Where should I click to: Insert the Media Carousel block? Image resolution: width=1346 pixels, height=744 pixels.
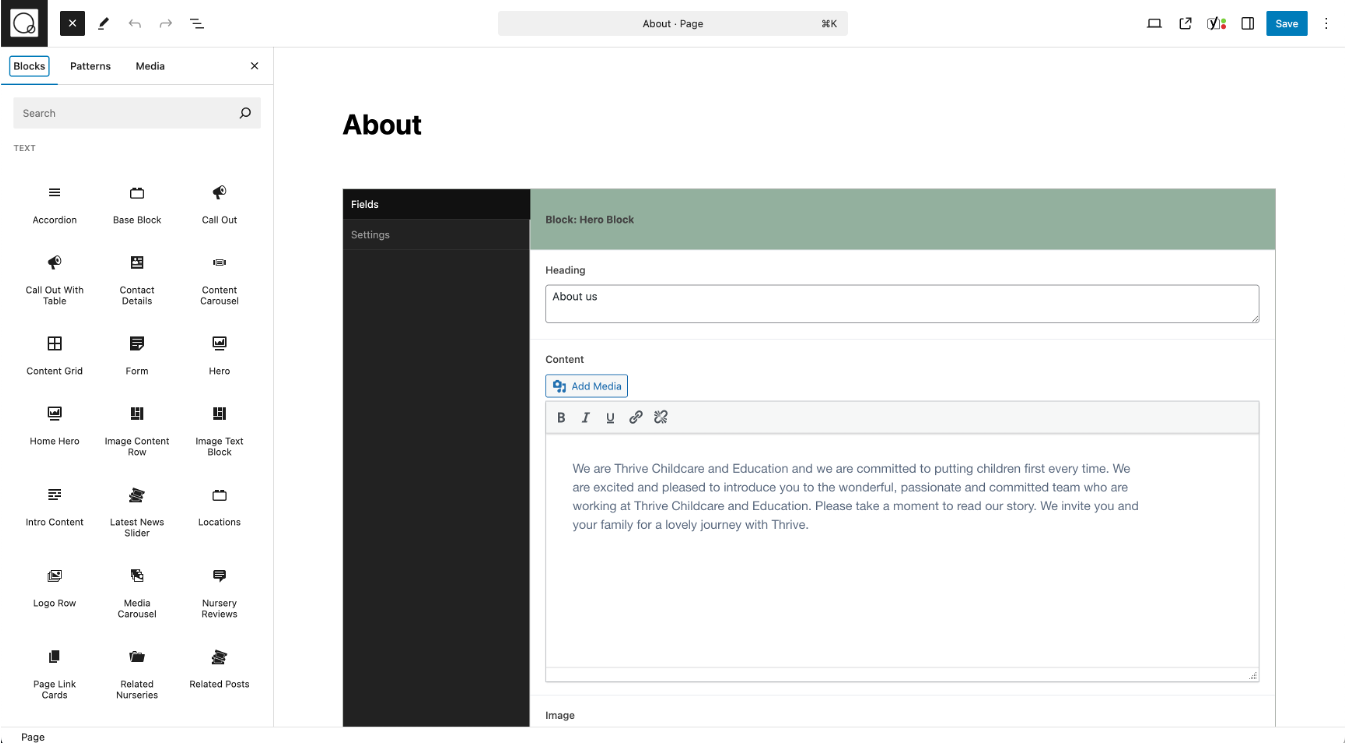point(137,592)
